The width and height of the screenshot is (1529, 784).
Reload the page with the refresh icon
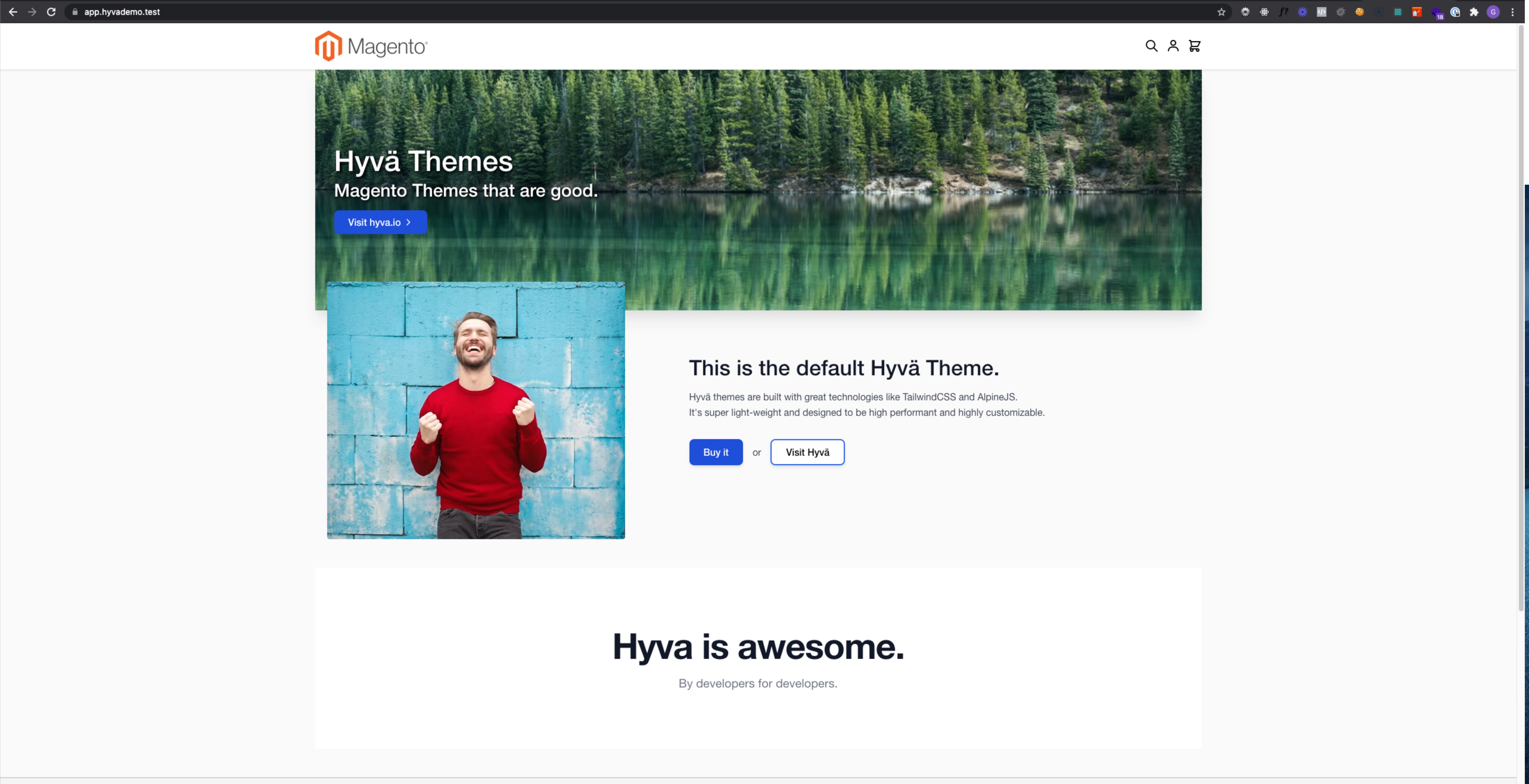(52, 12)
